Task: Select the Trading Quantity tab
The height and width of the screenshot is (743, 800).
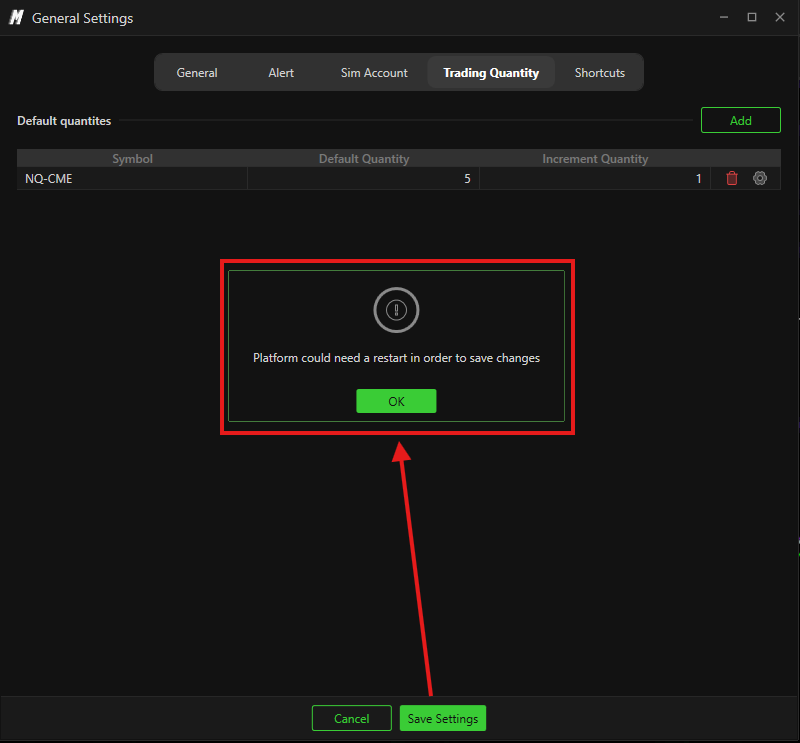Action: 491,73
